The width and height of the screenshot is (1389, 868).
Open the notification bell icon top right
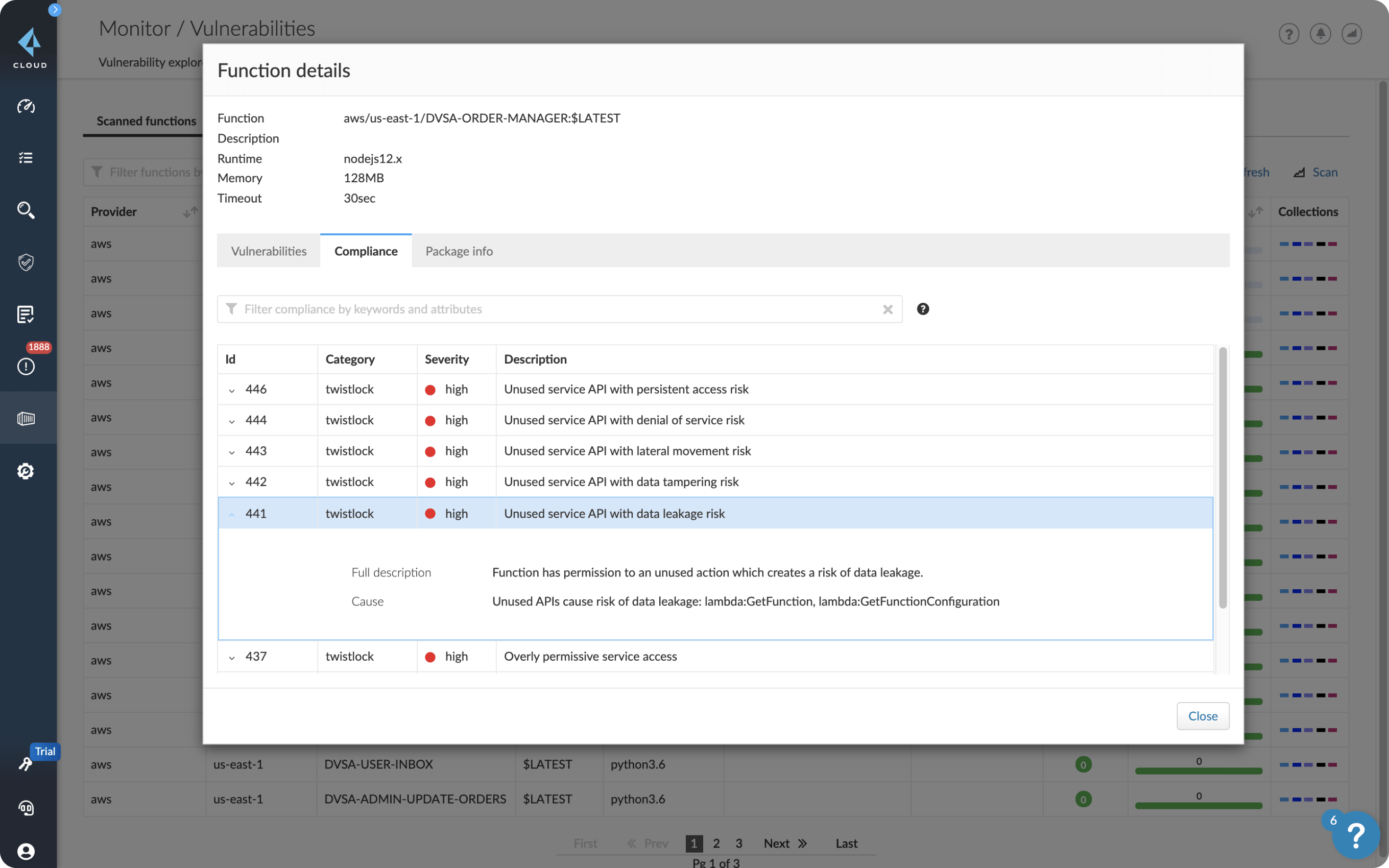pos(1321,34)
